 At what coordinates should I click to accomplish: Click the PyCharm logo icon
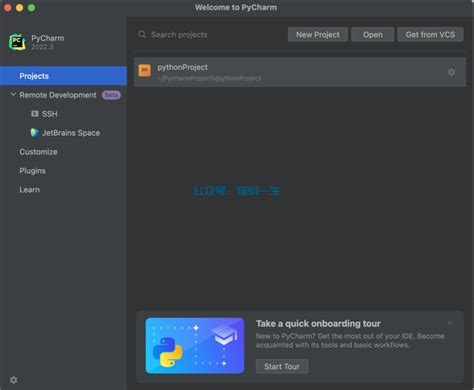click(x=17, y=42)
